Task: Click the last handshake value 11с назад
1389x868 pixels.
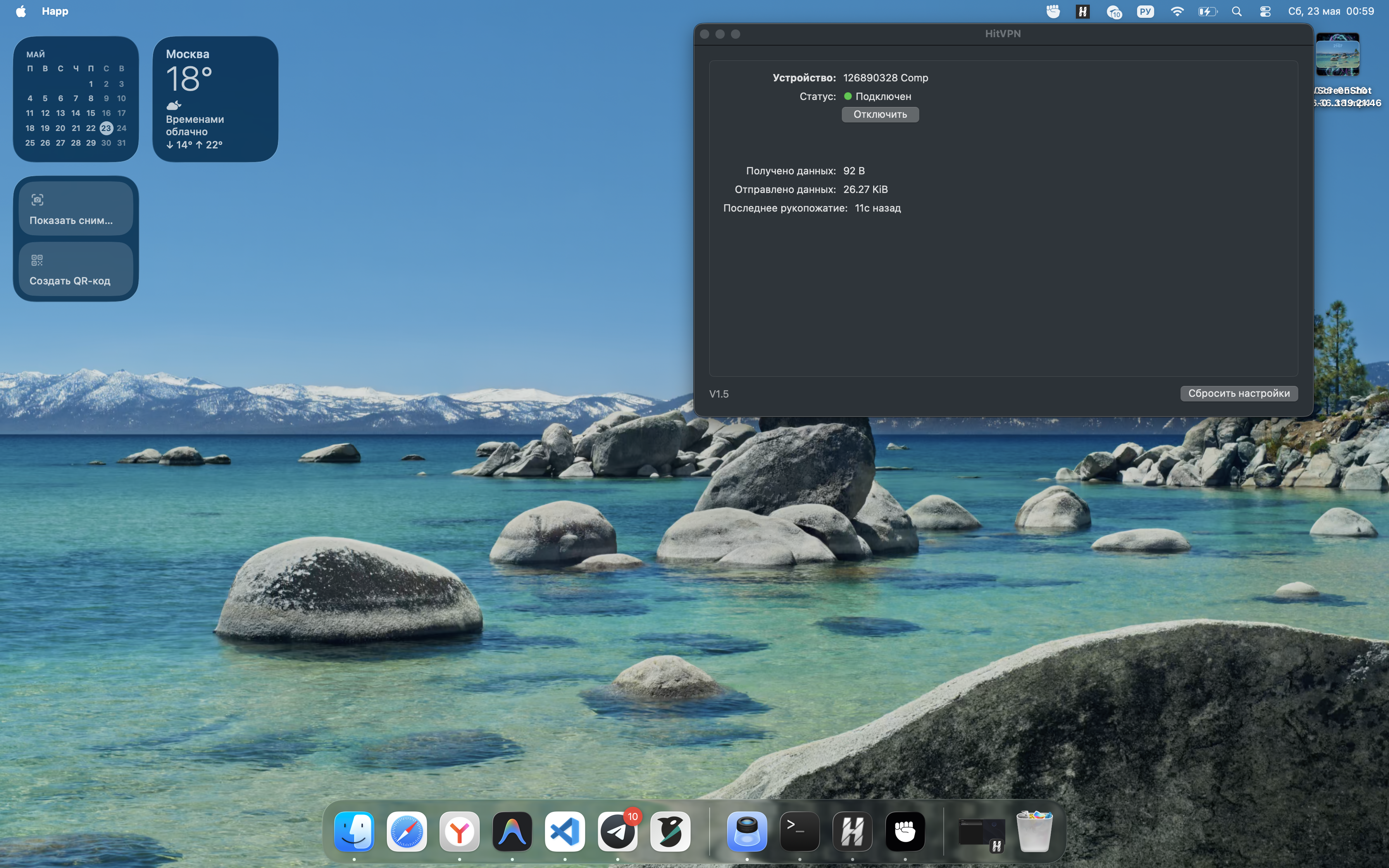Action: (877, 208)
